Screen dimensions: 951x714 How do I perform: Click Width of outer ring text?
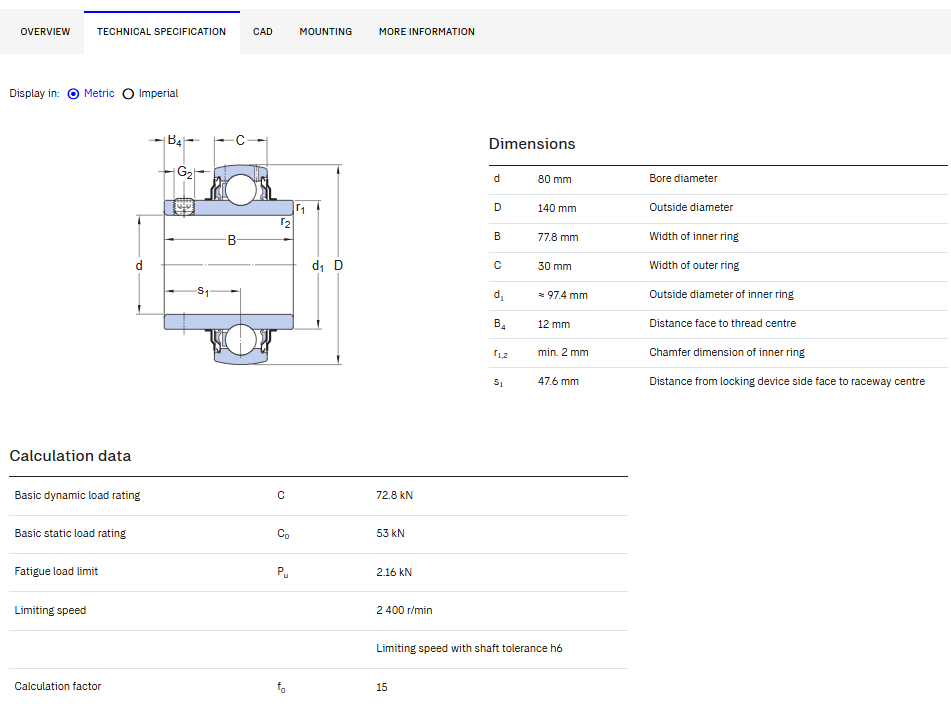(694, 266)
